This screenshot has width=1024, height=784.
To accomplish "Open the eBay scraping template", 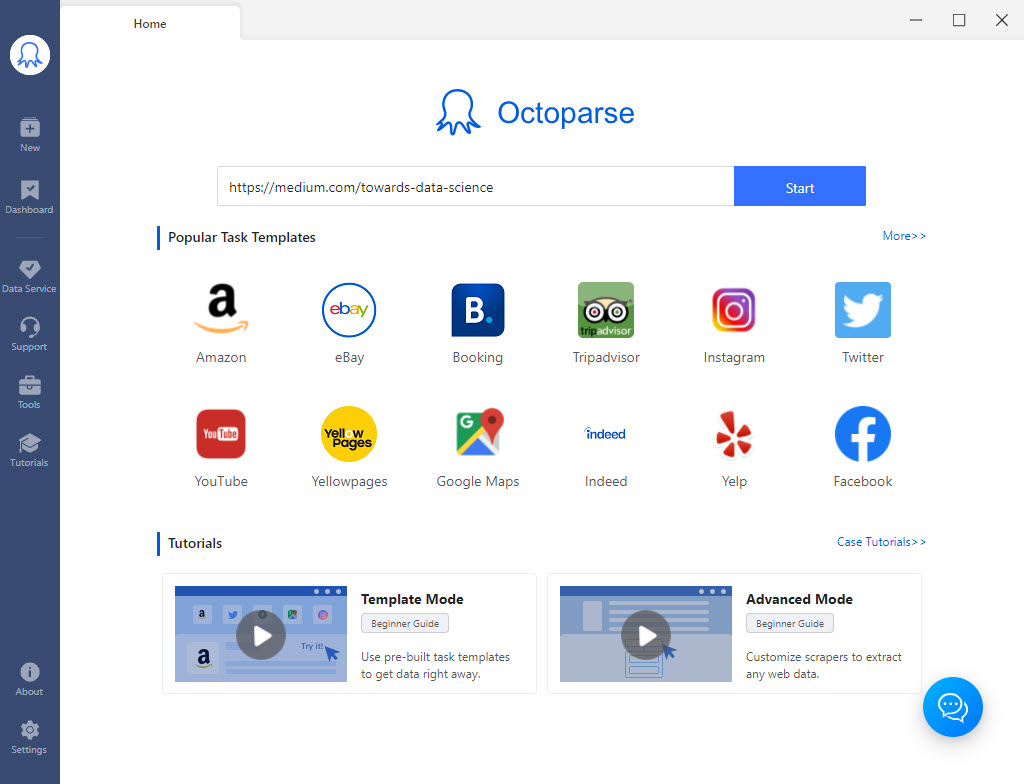I will (x=349, y=310).
